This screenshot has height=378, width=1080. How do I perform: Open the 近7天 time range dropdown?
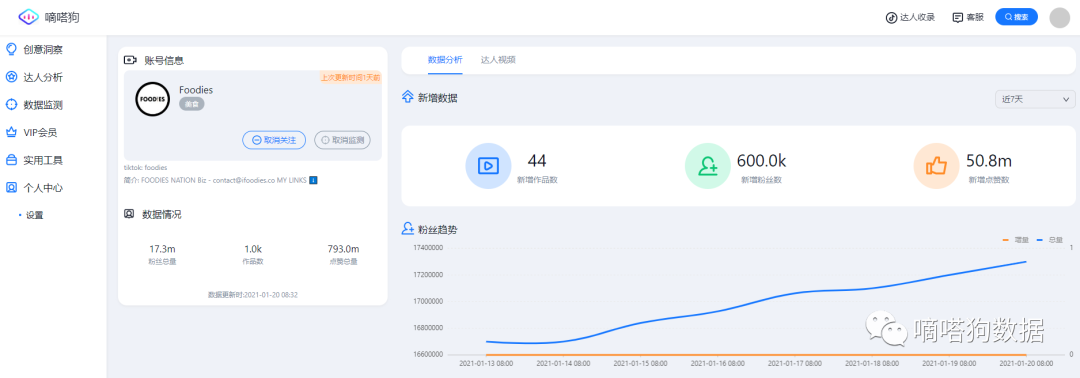tap(1035, 99)
